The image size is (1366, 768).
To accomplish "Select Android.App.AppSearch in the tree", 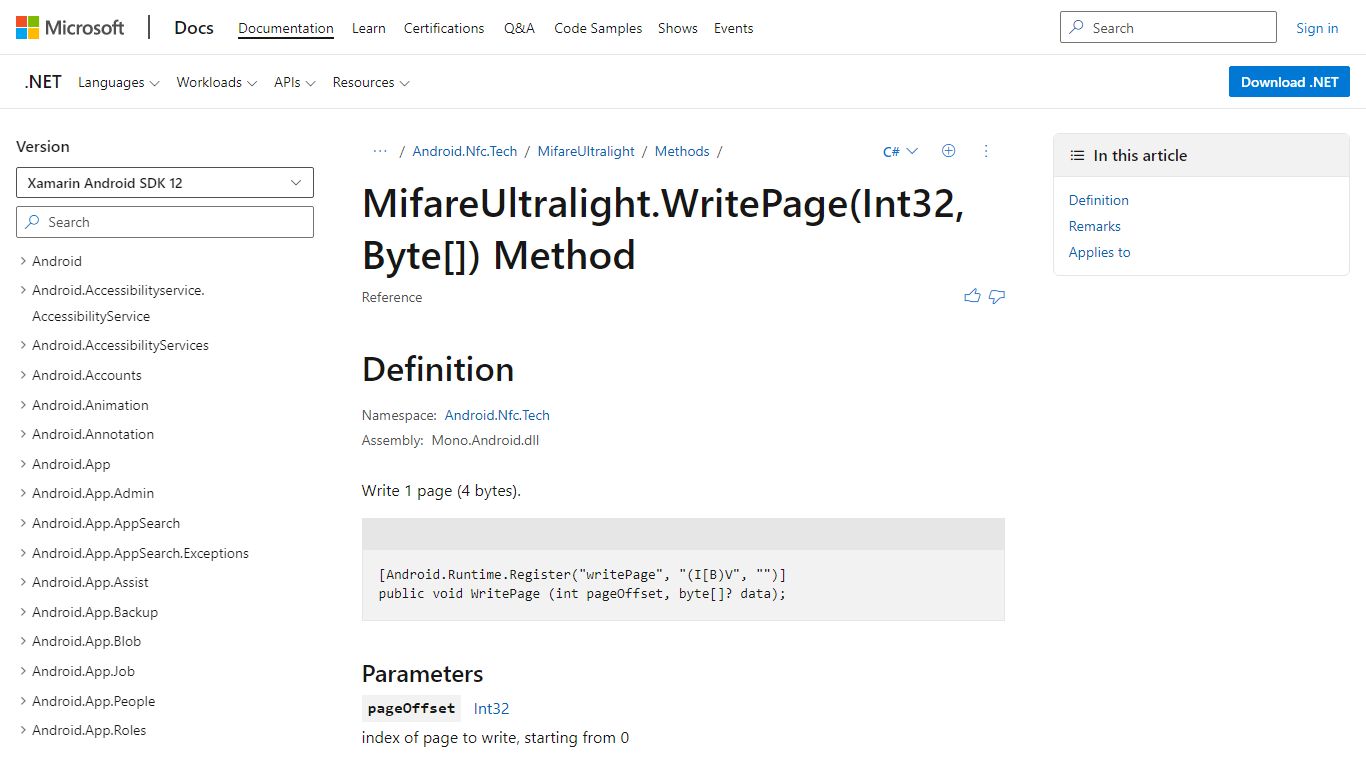I will (106, 523).
